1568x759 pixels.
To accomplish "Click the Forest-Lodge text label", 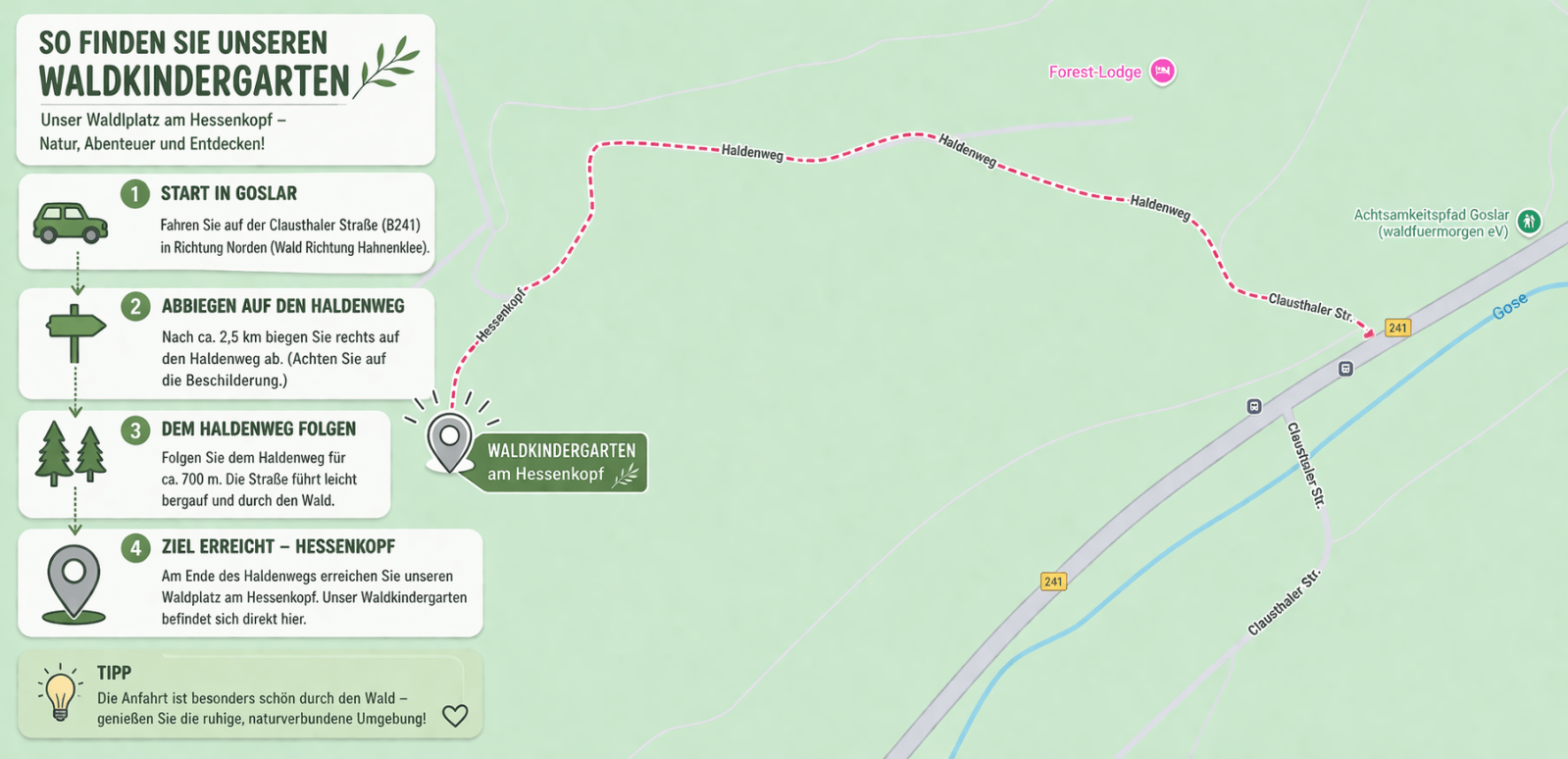I will pyautogui.click(x=1095, y=72).
